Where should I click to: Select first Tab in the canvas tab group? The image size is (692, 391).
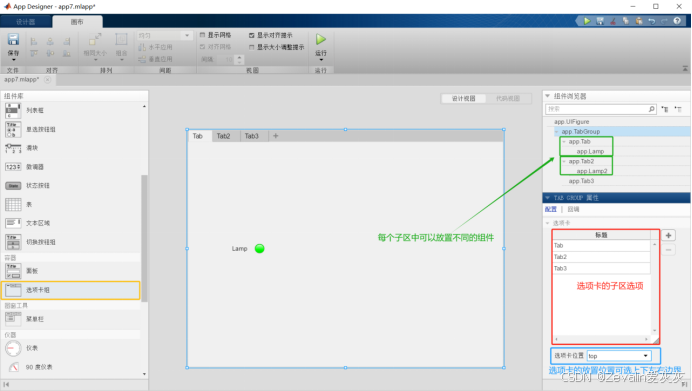coord(198,136)
